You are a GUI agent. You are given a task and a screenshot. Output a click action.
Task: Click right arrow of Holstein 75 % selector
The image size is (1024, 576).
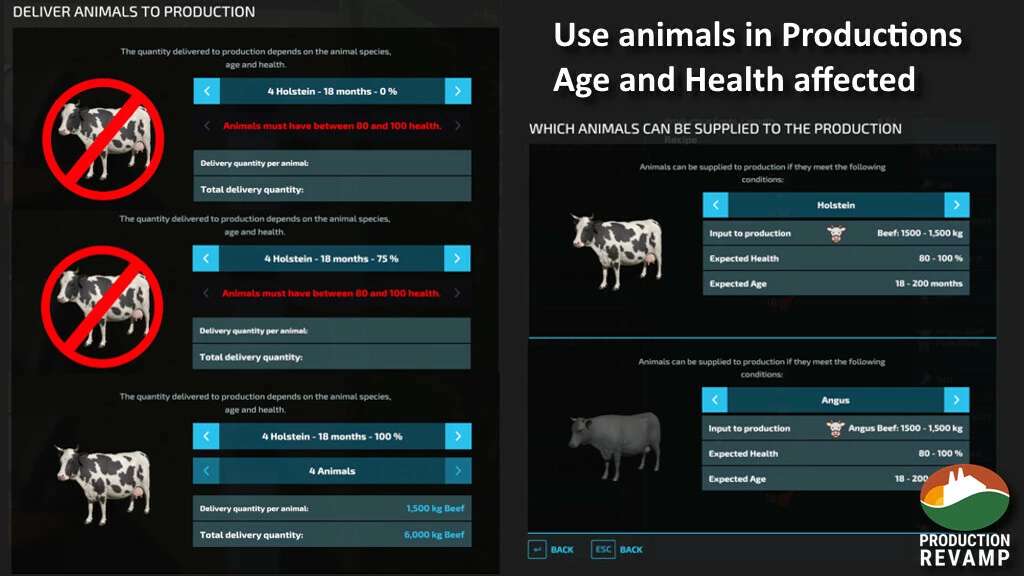pyautogui.click(x=457, y=258)
